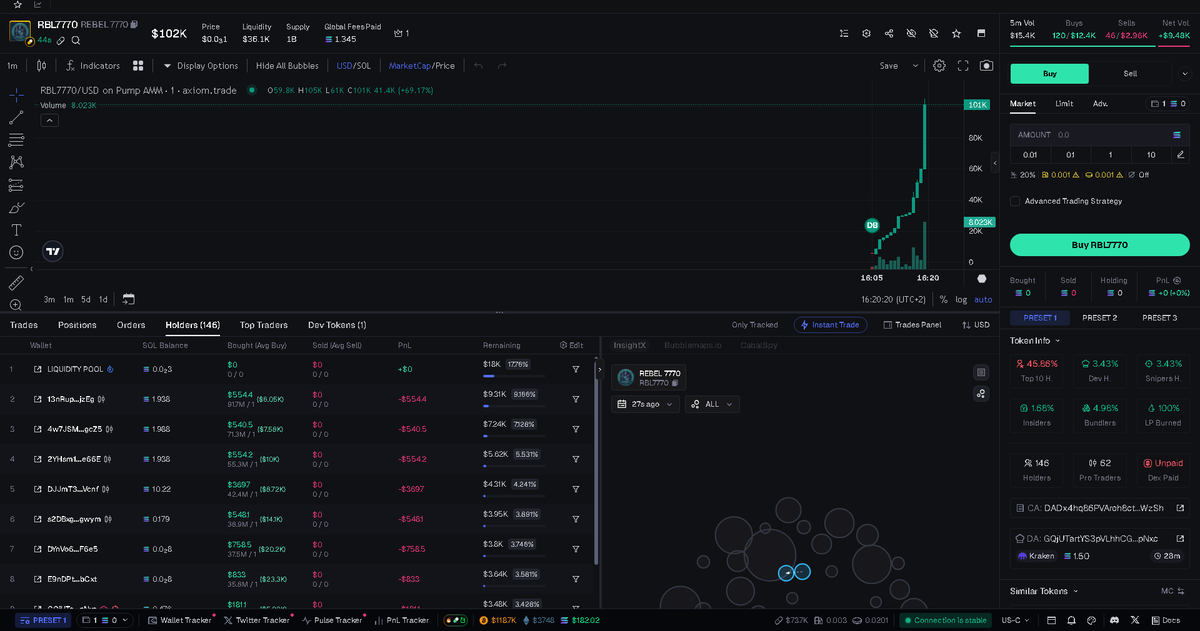Select the 0.01 quick amount
This screenshot has width=1200, height=631.
[1030, 154]
